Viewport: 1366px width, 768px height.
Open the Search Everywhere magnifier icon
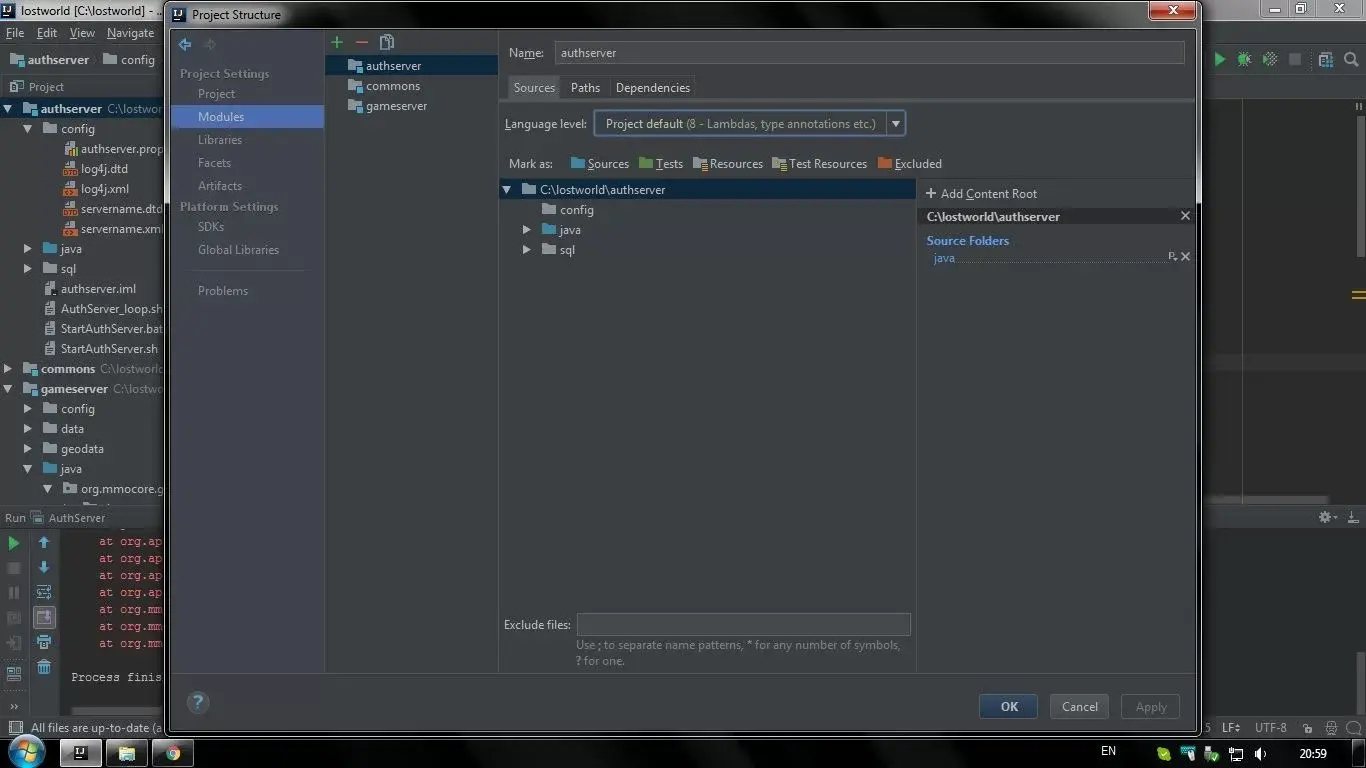(x=1352, y=60)
